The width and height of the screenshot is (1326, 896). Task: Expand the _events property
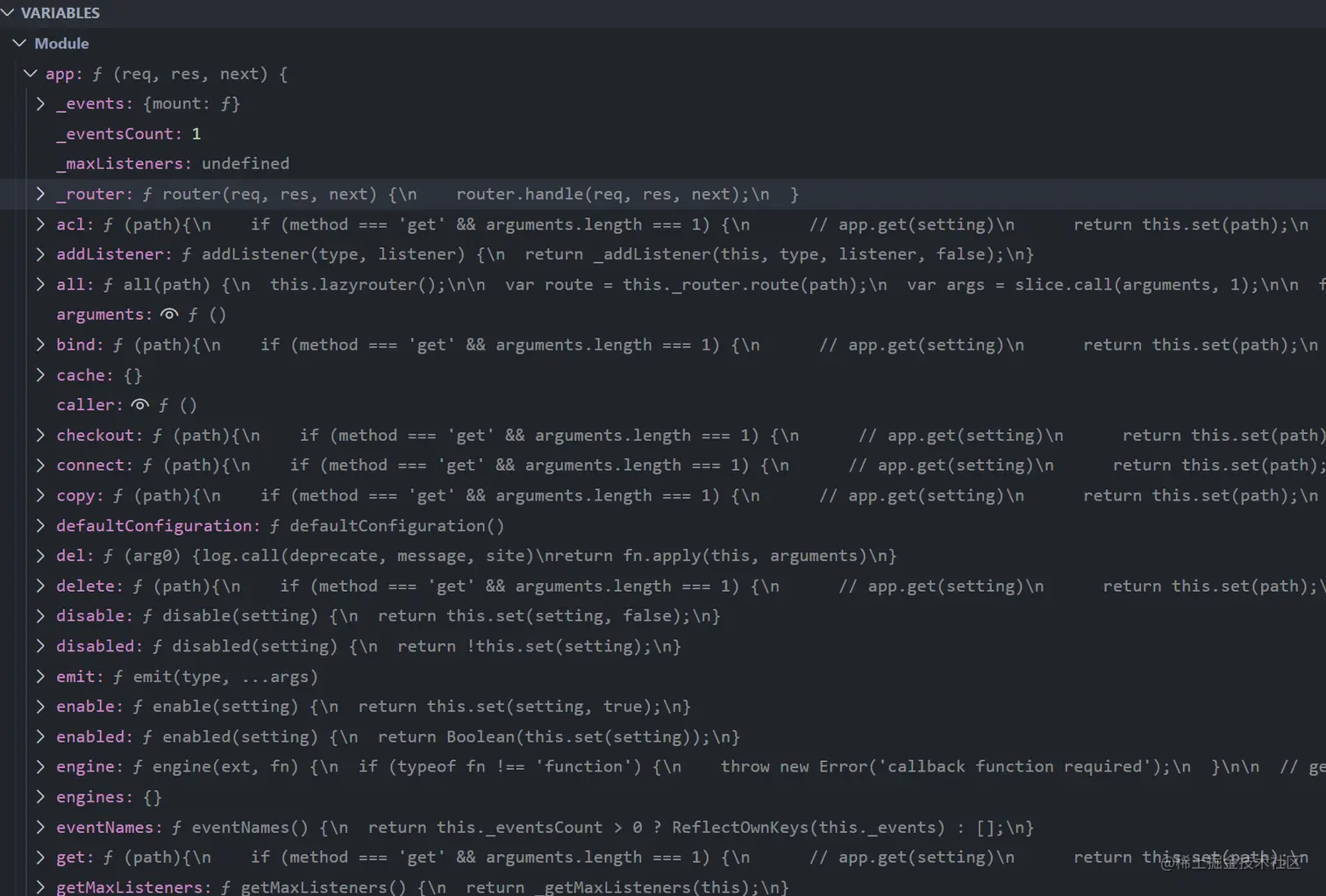click(40, 103)
